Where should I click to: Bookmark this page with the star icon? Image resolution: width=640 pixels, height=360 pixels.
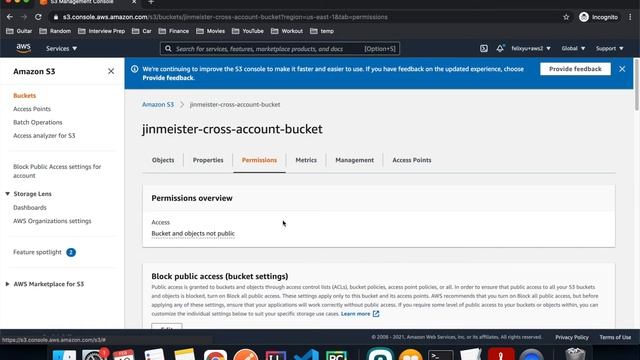566,17
